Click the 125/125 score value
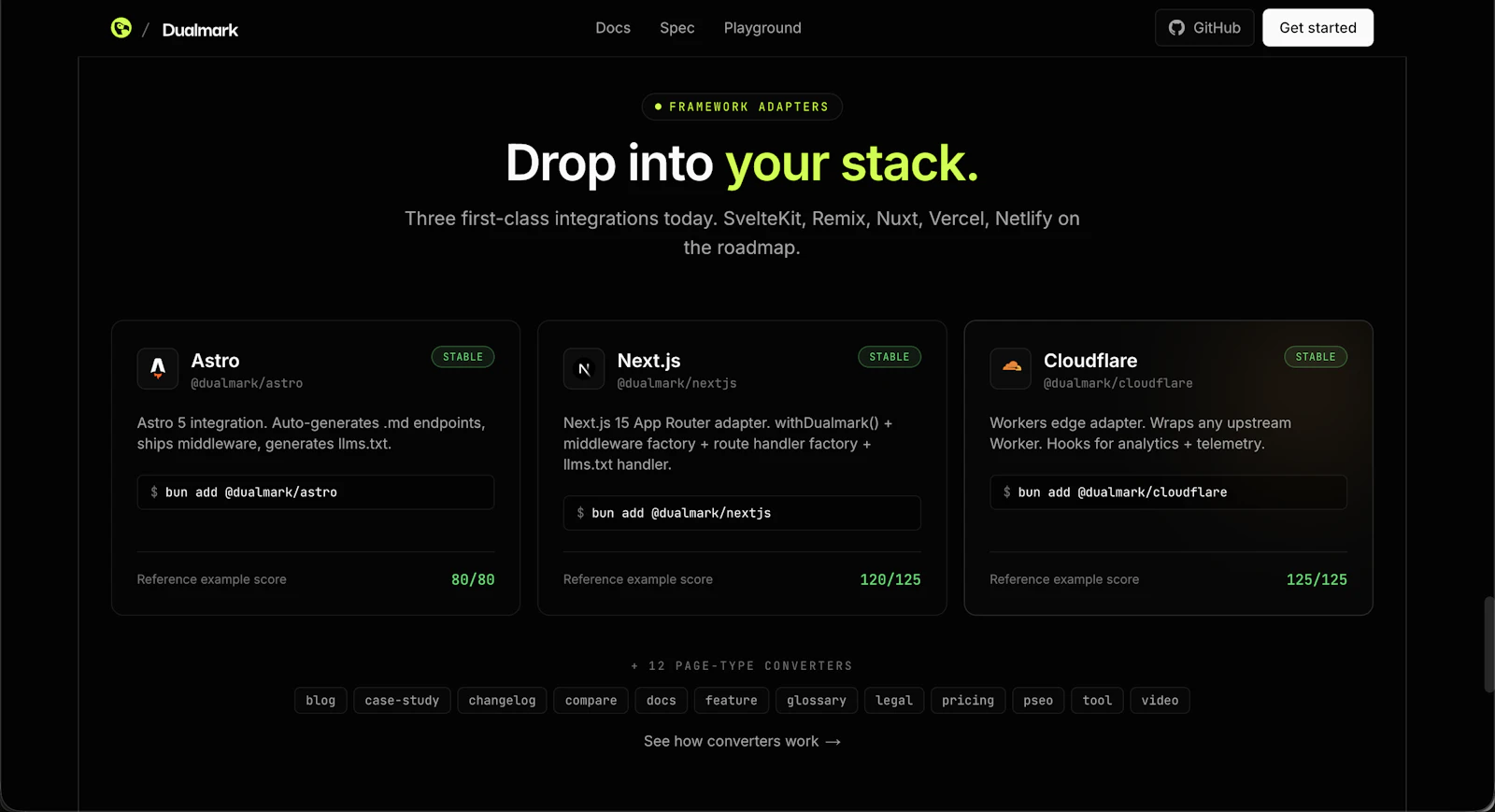This screenshot has width=1495, height=812. pos(1317,579)
